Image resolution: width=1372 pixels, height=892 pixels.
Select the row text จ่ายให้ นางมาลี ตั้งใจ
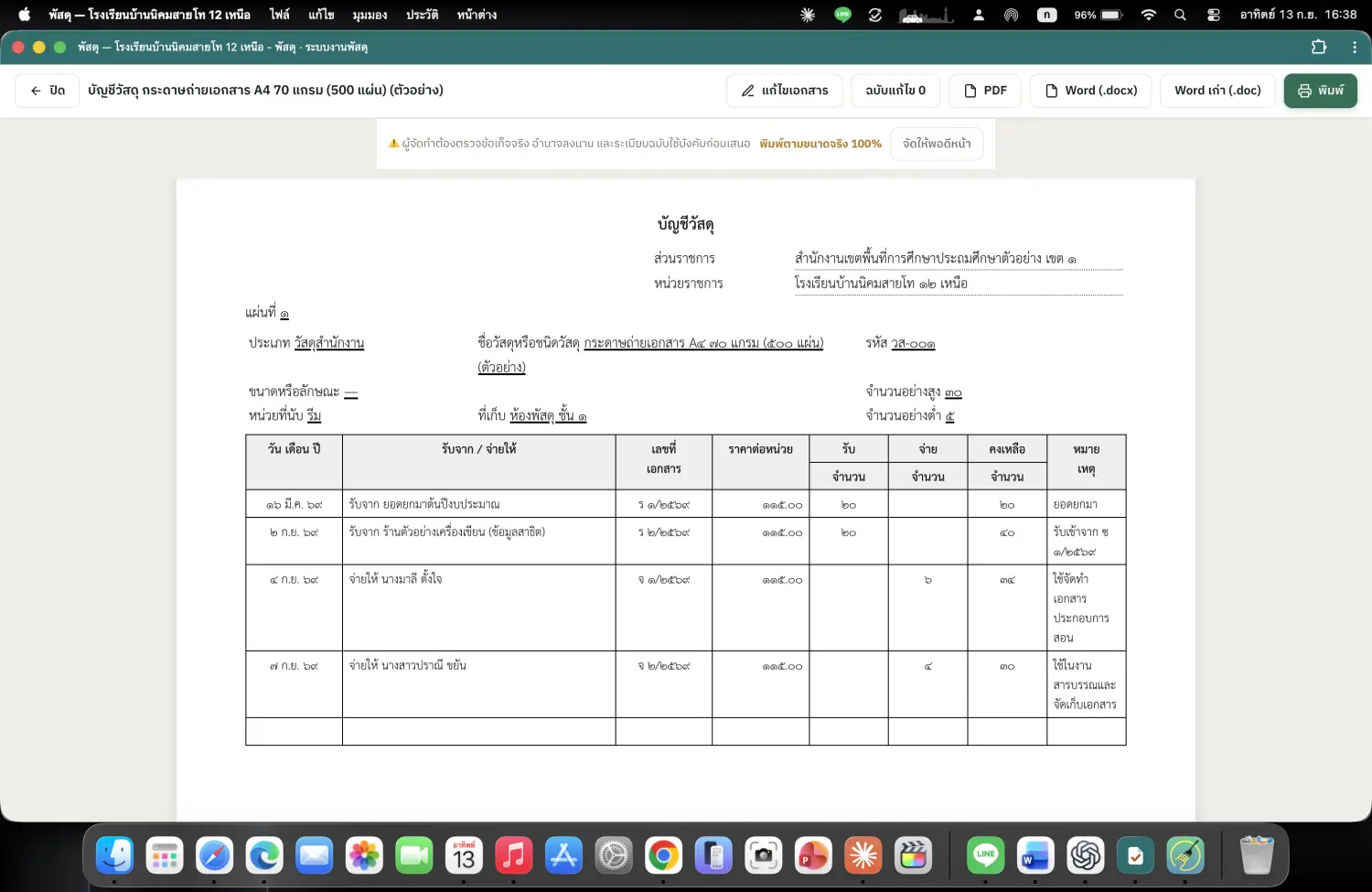pos(395,579)
